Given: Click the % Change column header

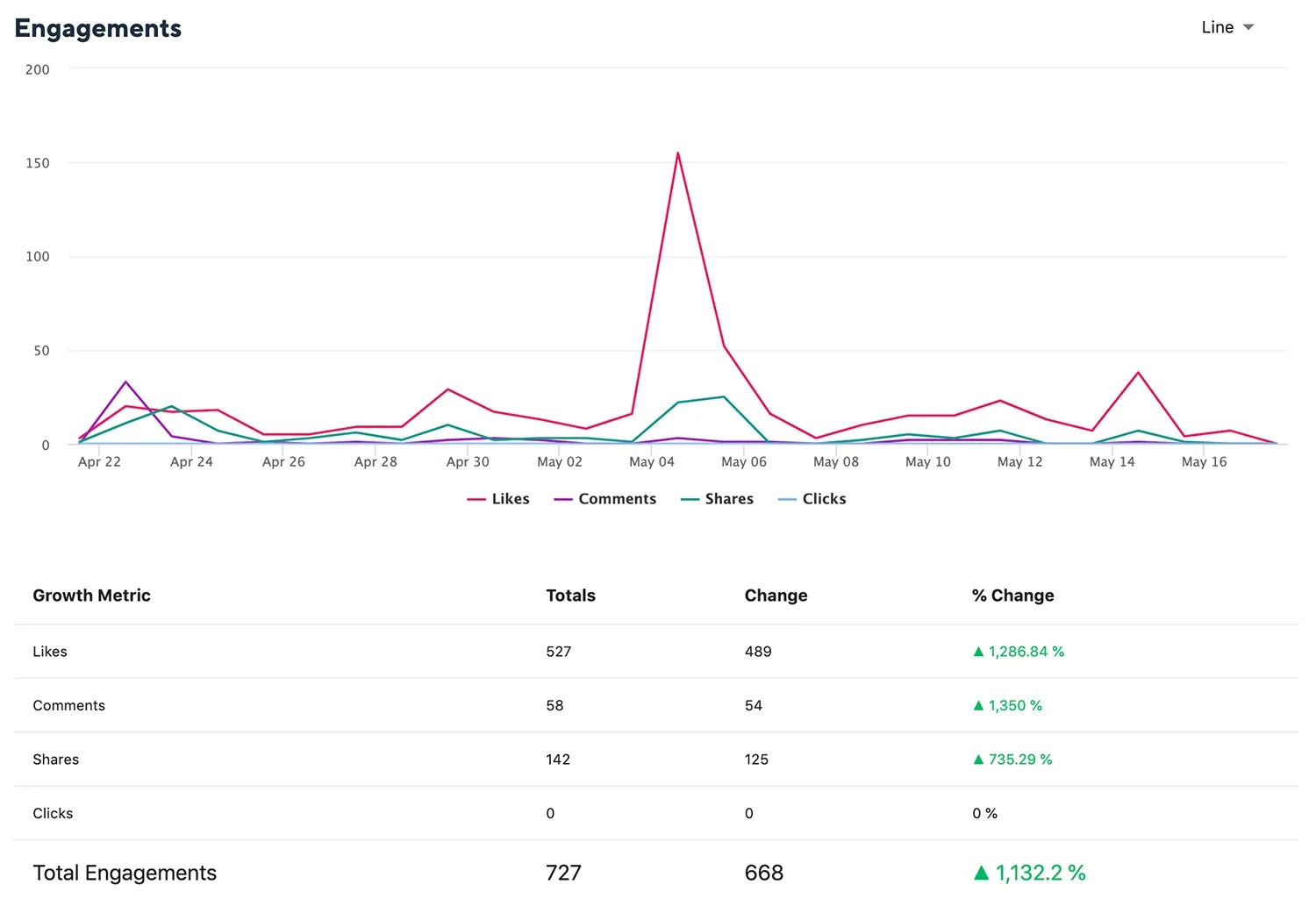Looking at the screenshot, I should (1012, 596).
